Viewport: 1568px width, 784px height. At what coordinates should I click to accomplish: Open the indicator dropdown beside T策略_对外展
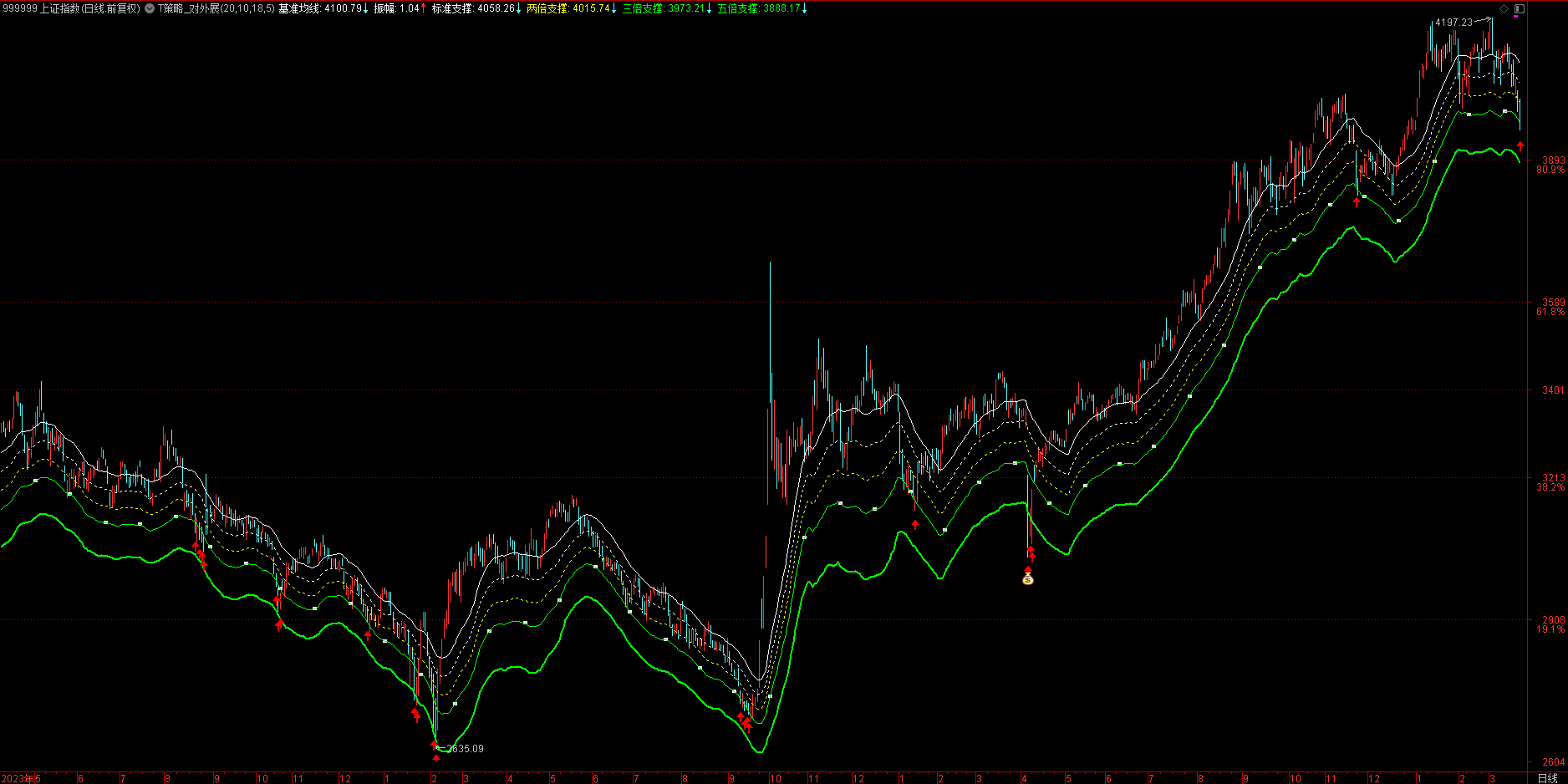pyautogui.click(x=150, y=8)
